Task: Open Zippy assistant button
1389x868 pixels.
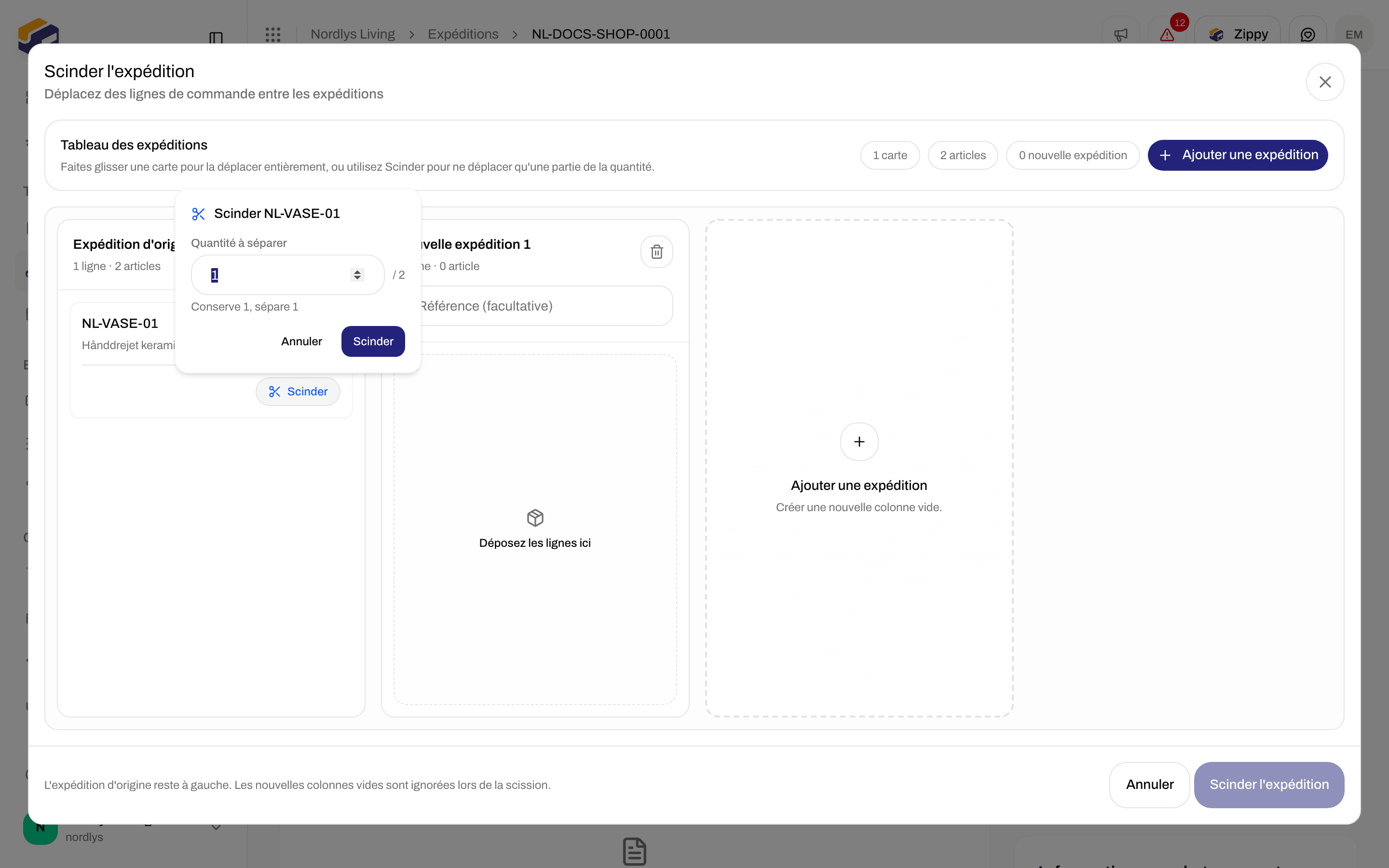Action: pyautogui.click(x=1238, y=34)
